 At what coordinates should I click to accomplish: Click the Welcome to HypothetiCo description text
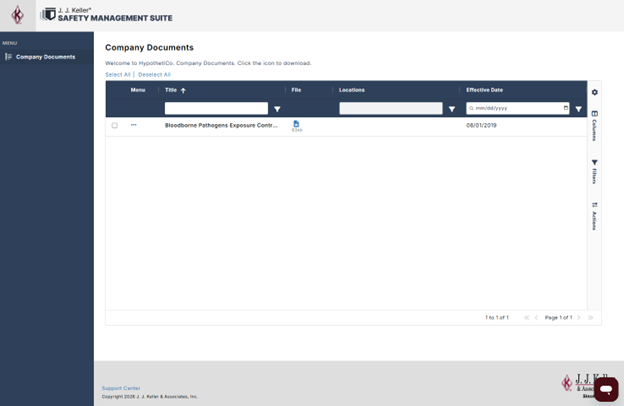(x=208, y=63)
